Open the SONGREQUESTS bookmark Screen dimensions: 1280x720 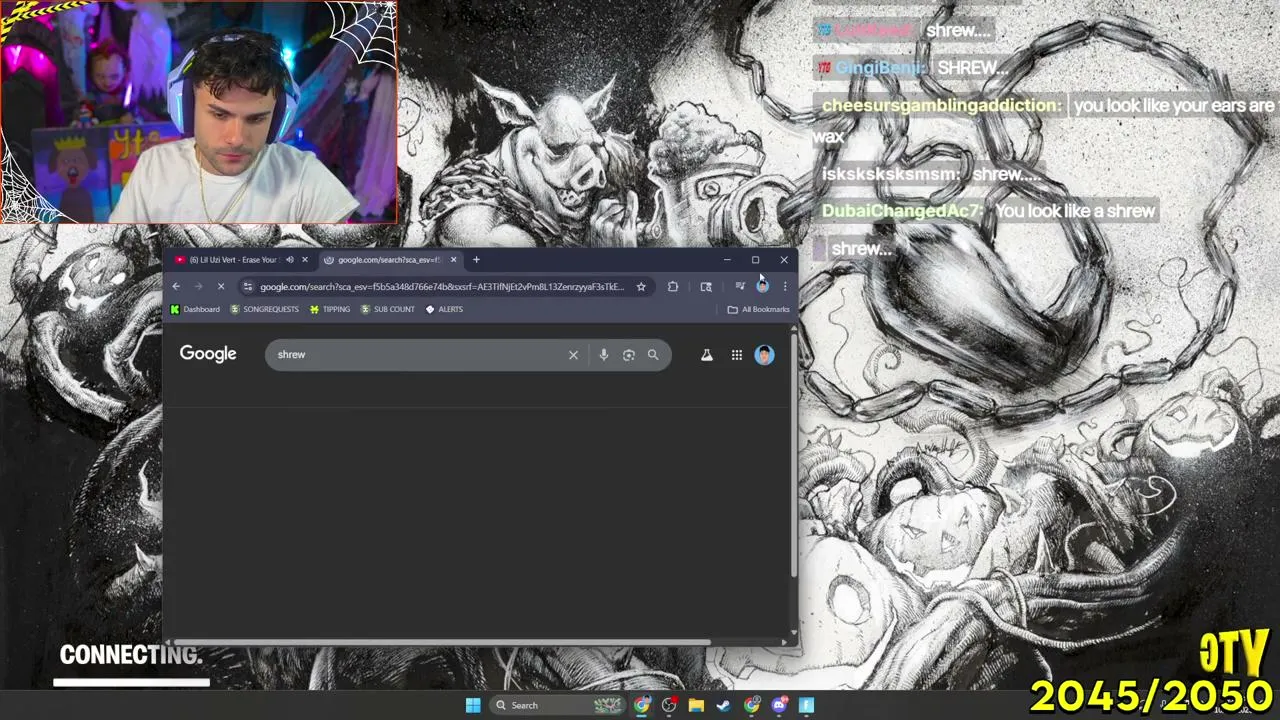[x=265, y=310]
